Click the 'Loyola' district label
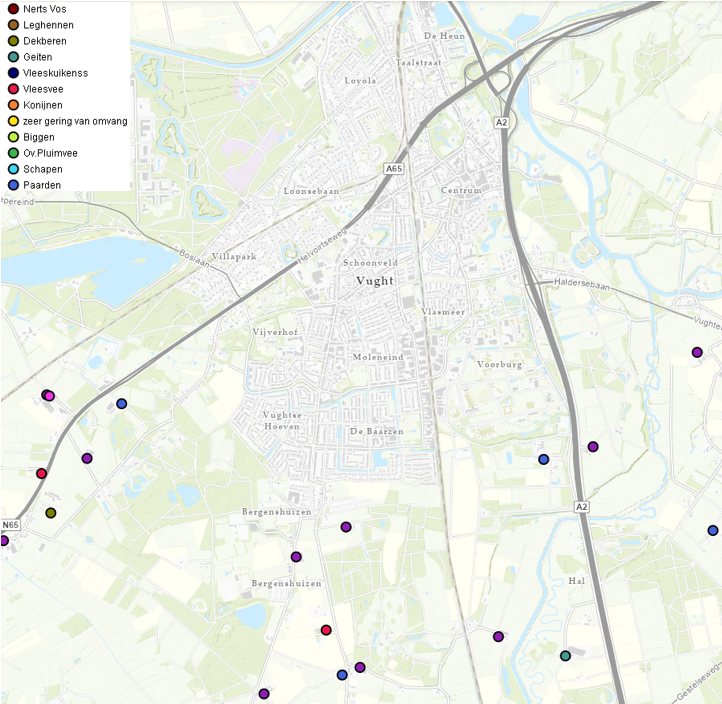 360,81
